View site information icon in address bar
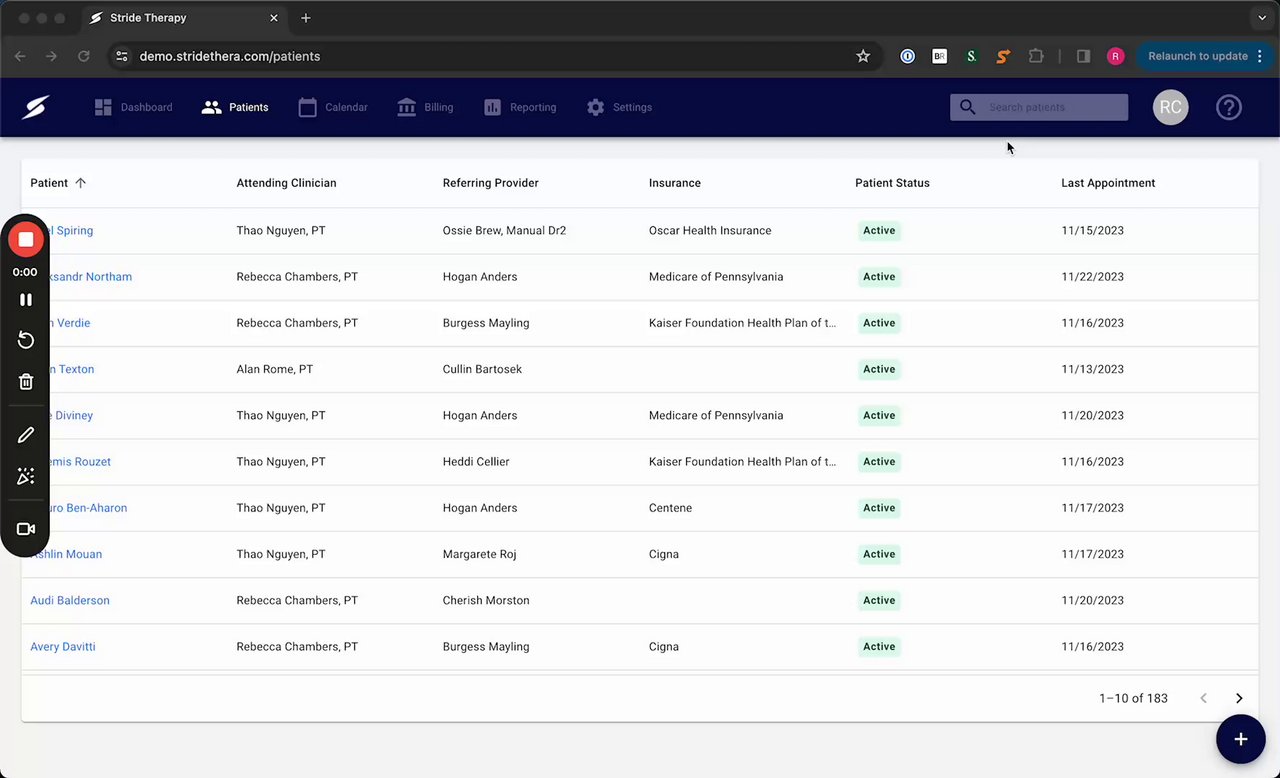The width and height of the screenshot is (1280, 778). point(122,56)
